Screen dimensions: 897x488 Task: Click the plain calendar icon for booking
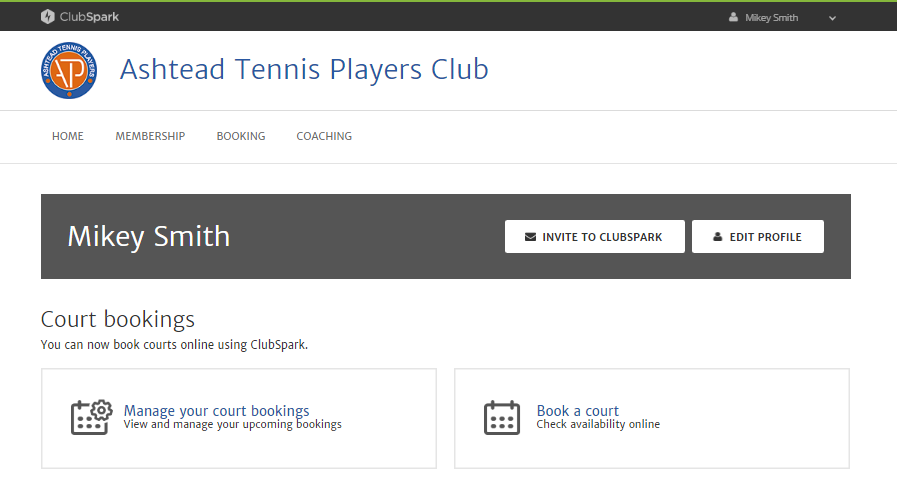click(502, 417)
